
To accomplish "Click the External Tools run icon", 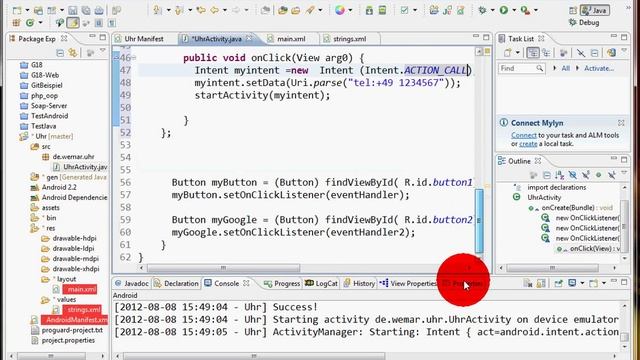I will click(x=525, y=10).
